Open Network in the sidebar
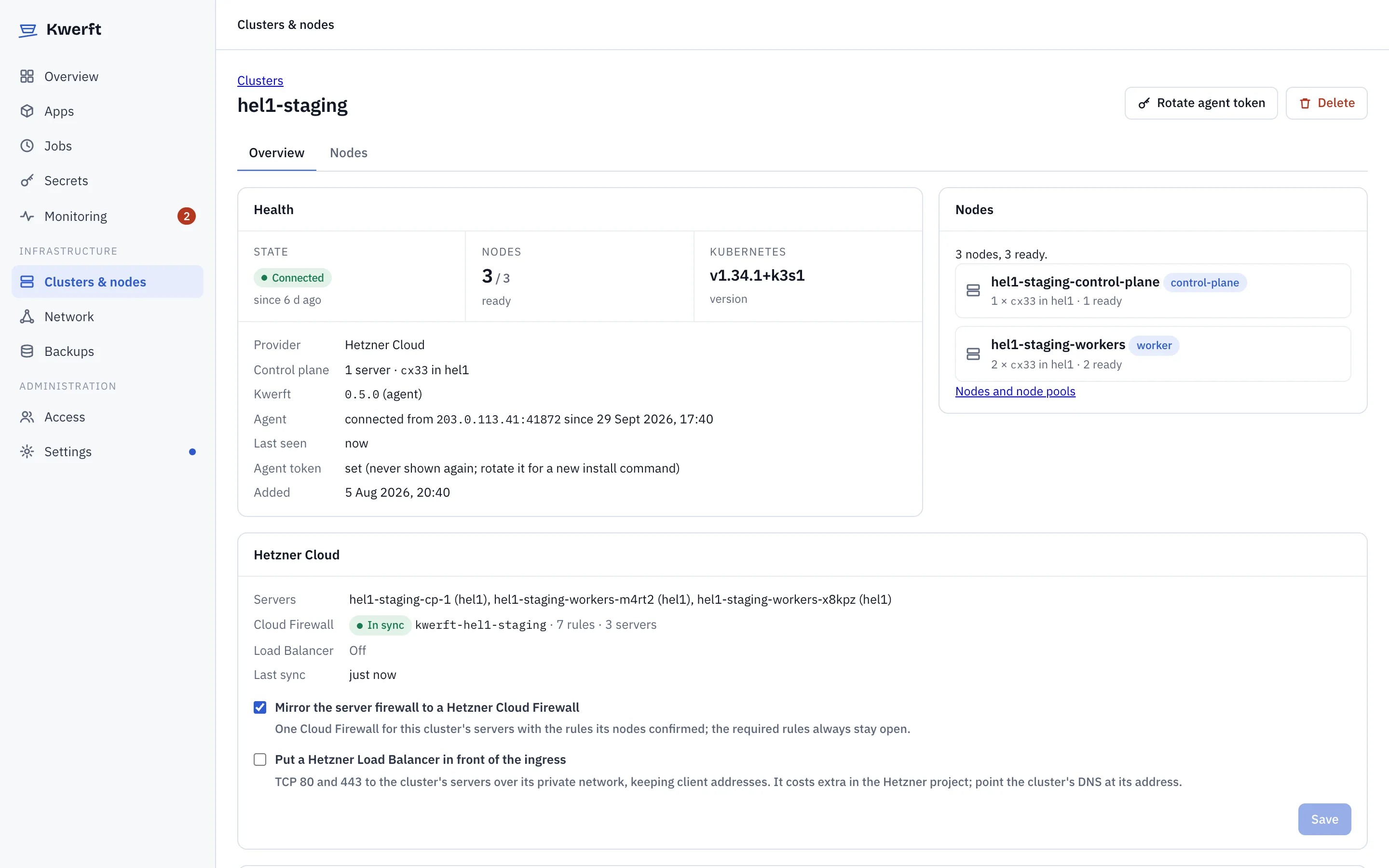This screenshot has height=868, width=1389. [x=108, y=317]
